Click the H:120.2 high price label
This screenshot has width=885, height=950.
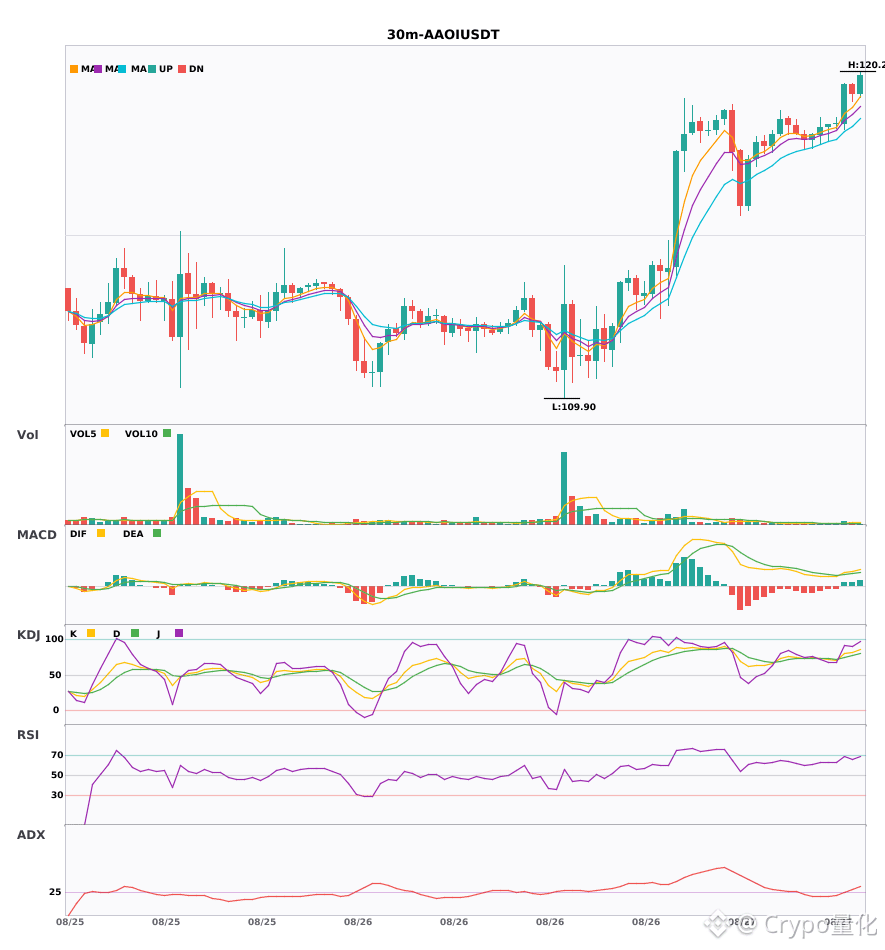[x=866, y=65]
